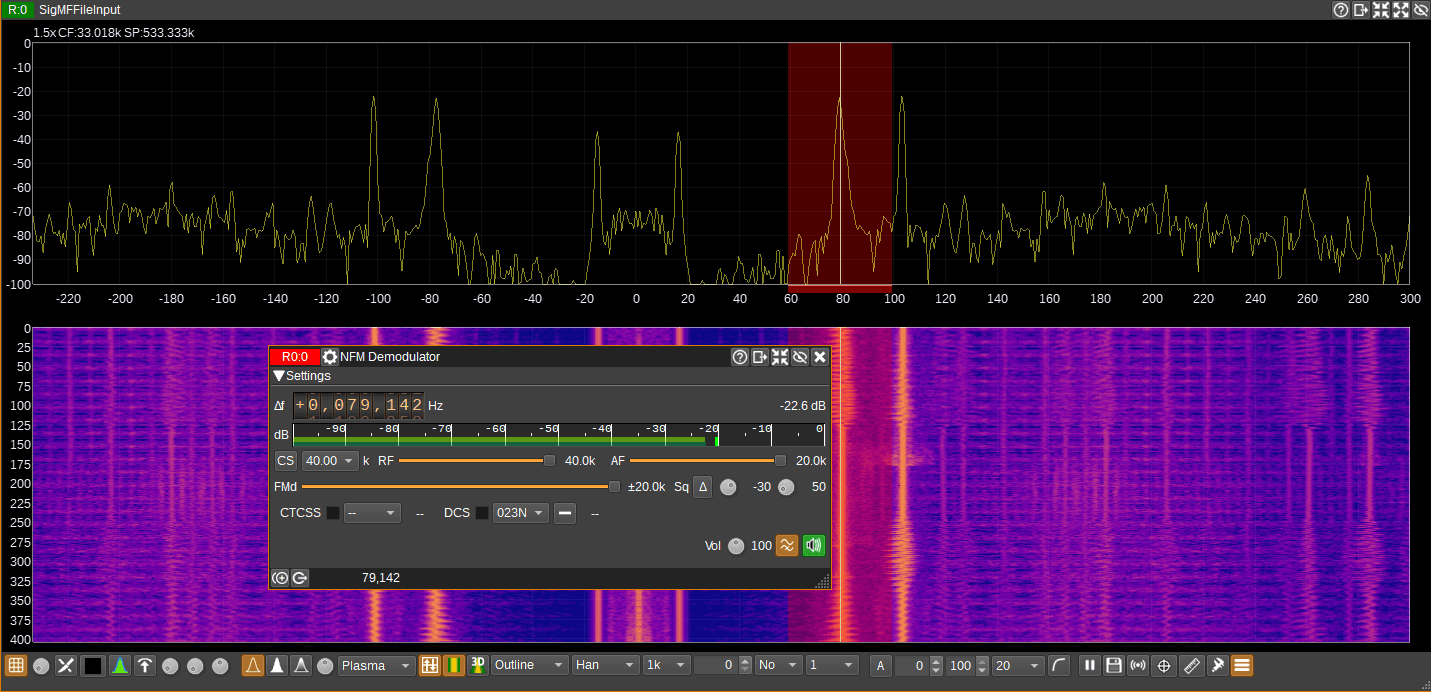Click the 3D spectrogram icon
Viewport: 1431px width, 692px height.
(478, 666)
